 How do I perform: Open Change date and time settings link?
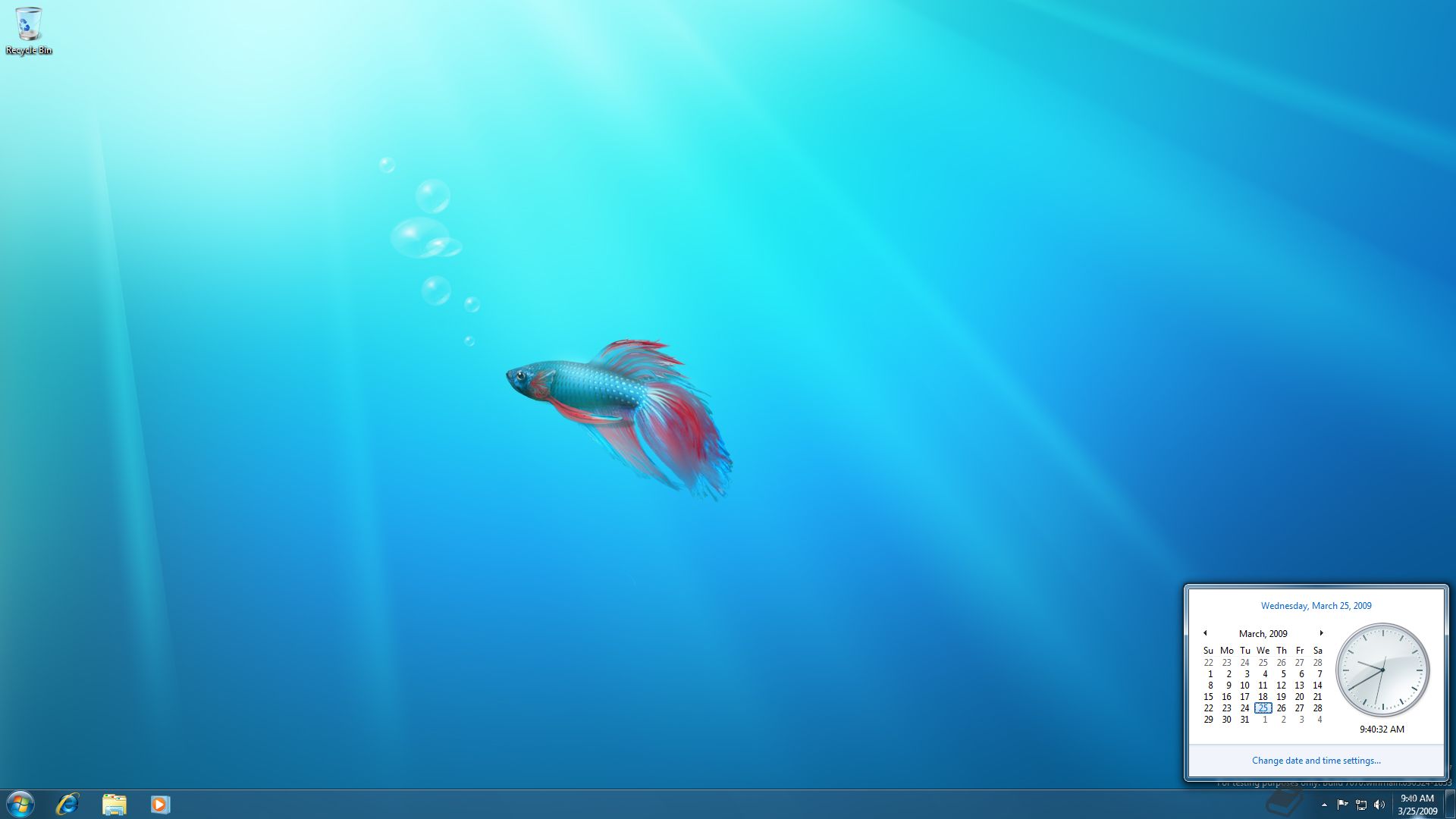pos(1316,760)
